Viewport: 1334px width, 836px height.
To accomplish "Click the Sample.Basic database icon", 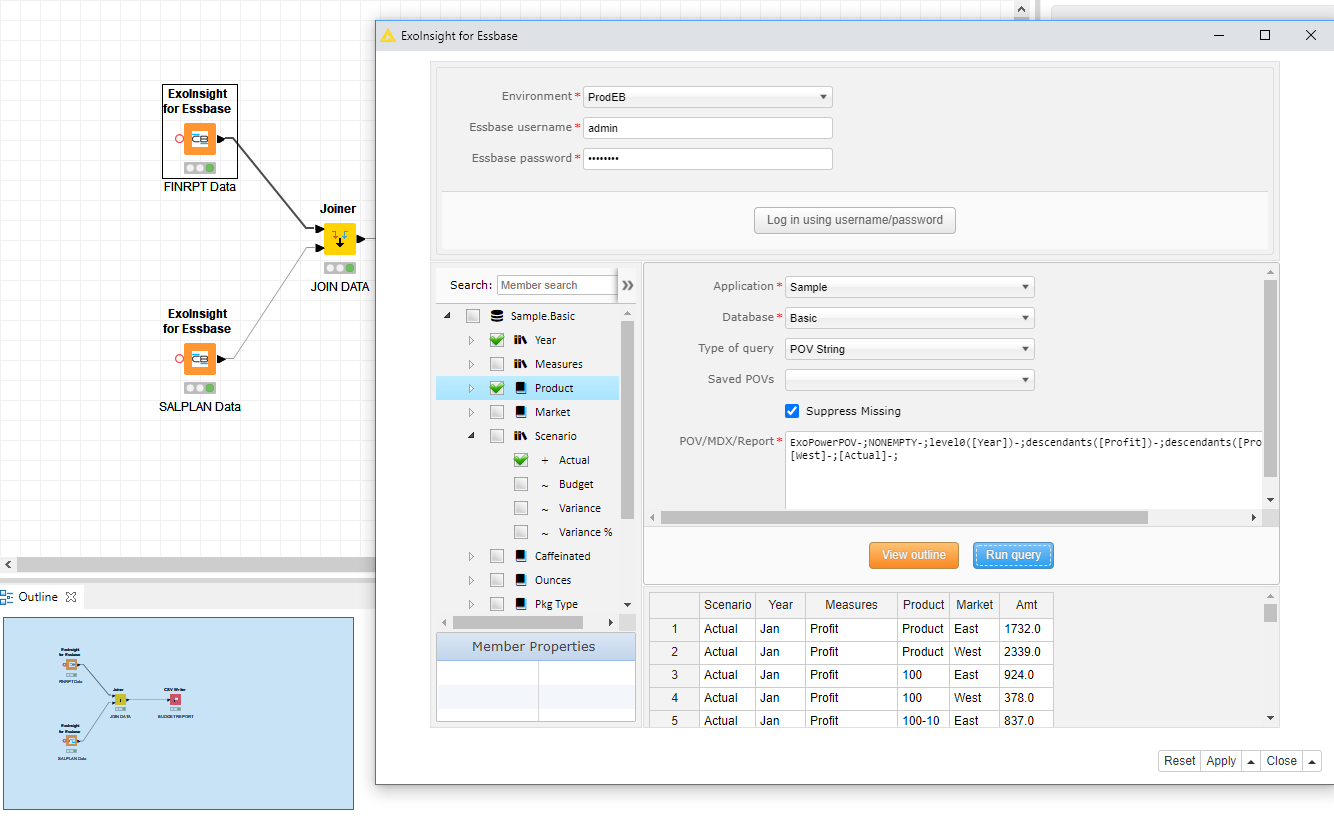I will pos(497,316).
